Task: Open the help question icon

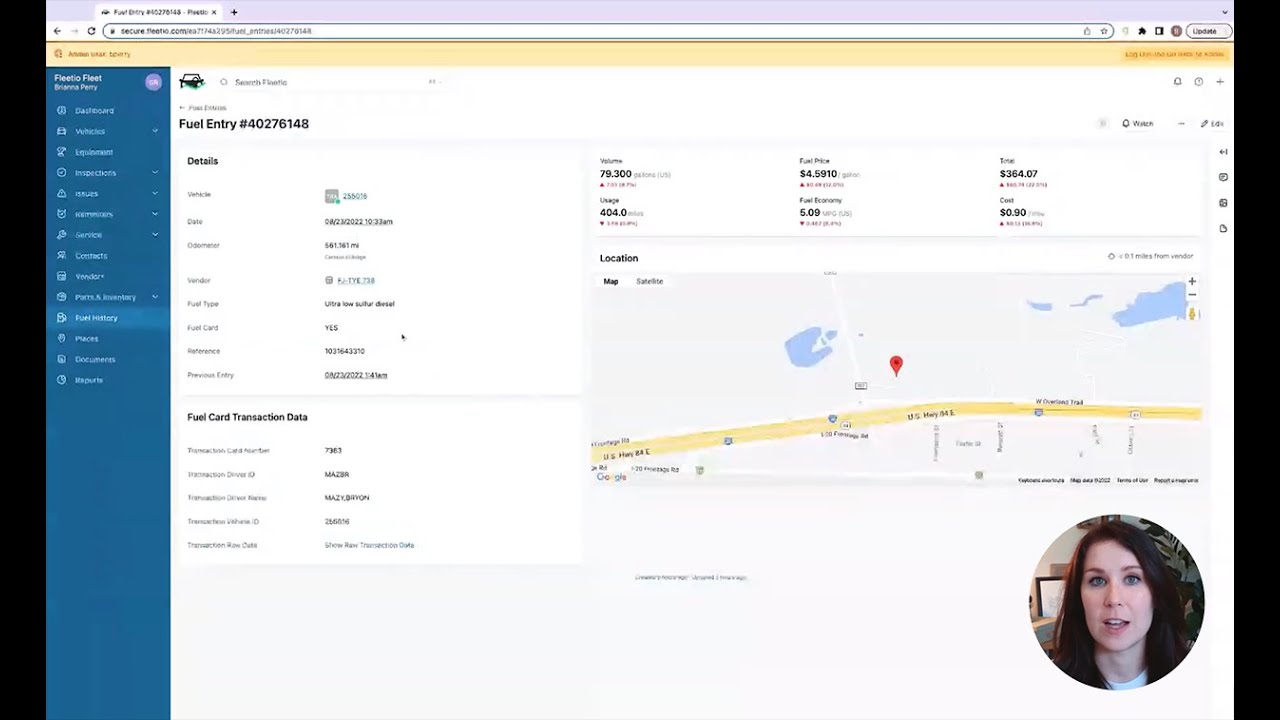Action: click(x=1199, y=82)
